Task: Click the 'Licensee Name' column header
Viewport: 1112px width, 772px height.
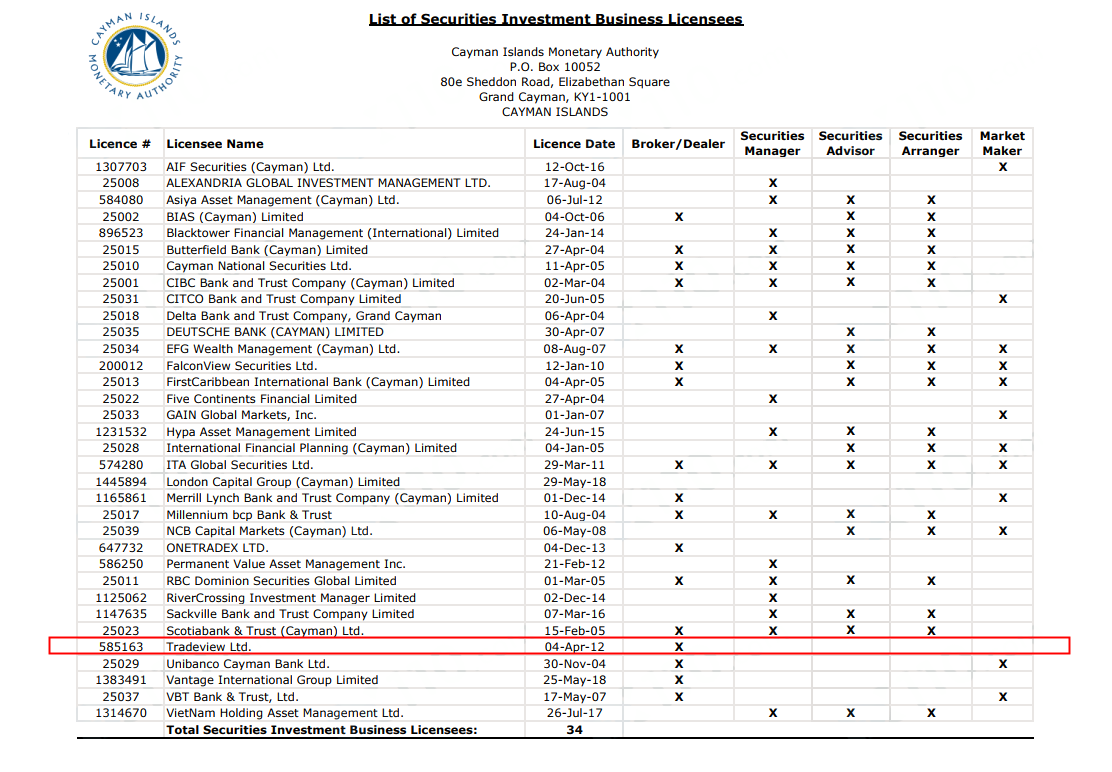Action: click(x=215, y=144)
